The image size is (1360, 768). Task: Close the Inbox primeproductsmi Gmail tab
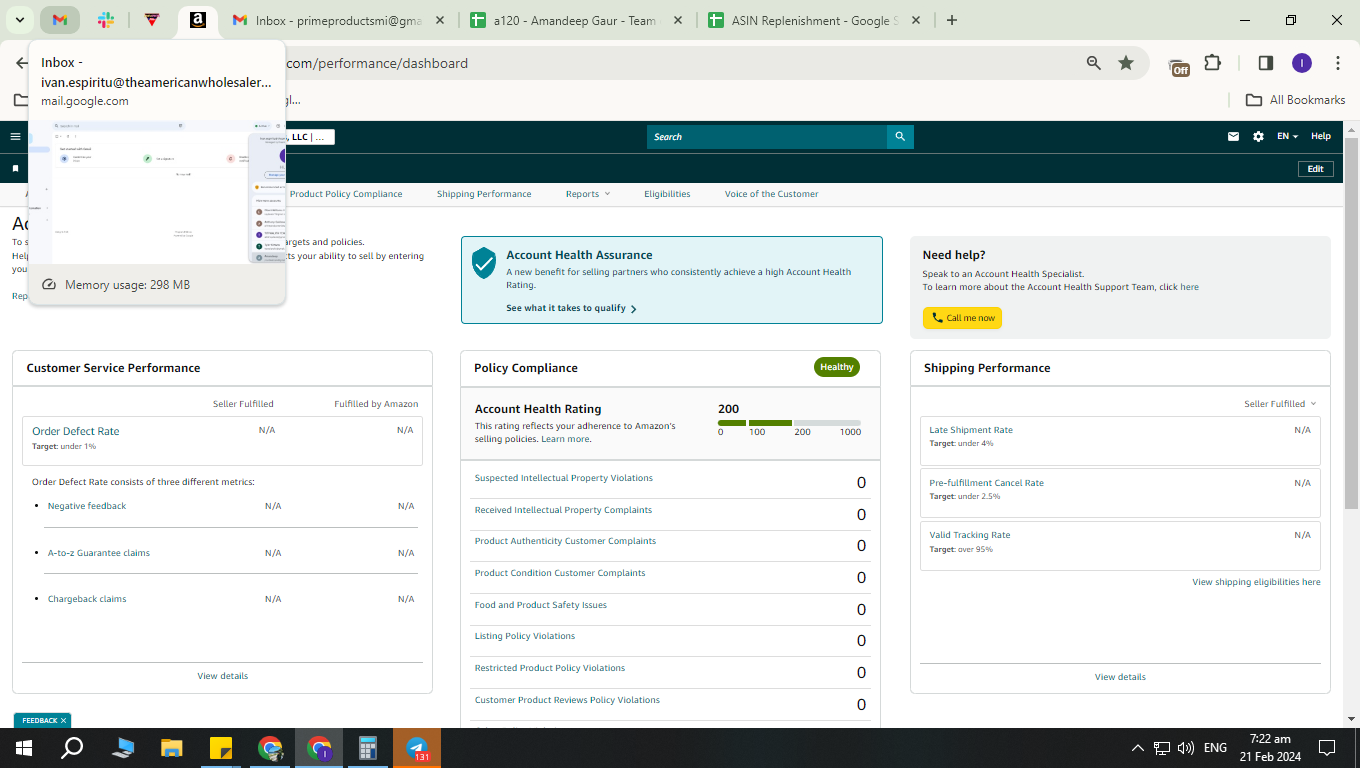point(441,20)
